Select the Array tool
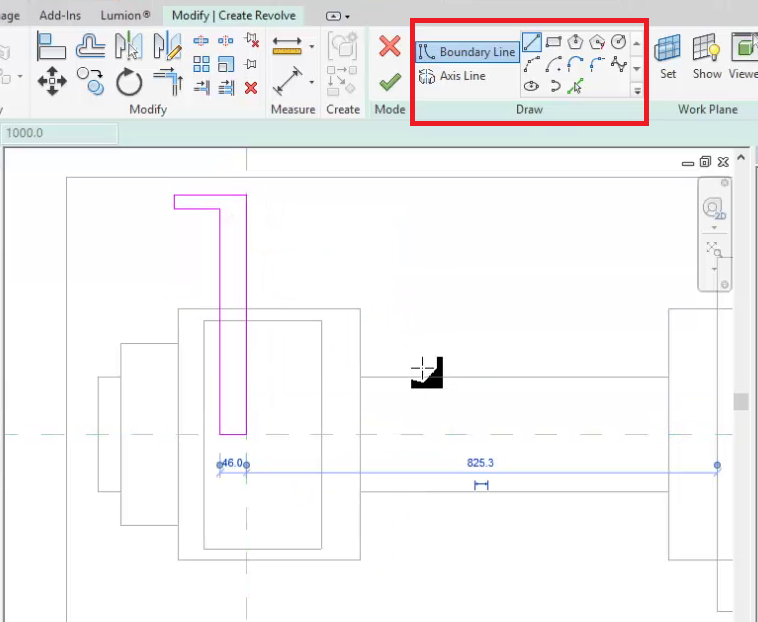 click(201, 64)
